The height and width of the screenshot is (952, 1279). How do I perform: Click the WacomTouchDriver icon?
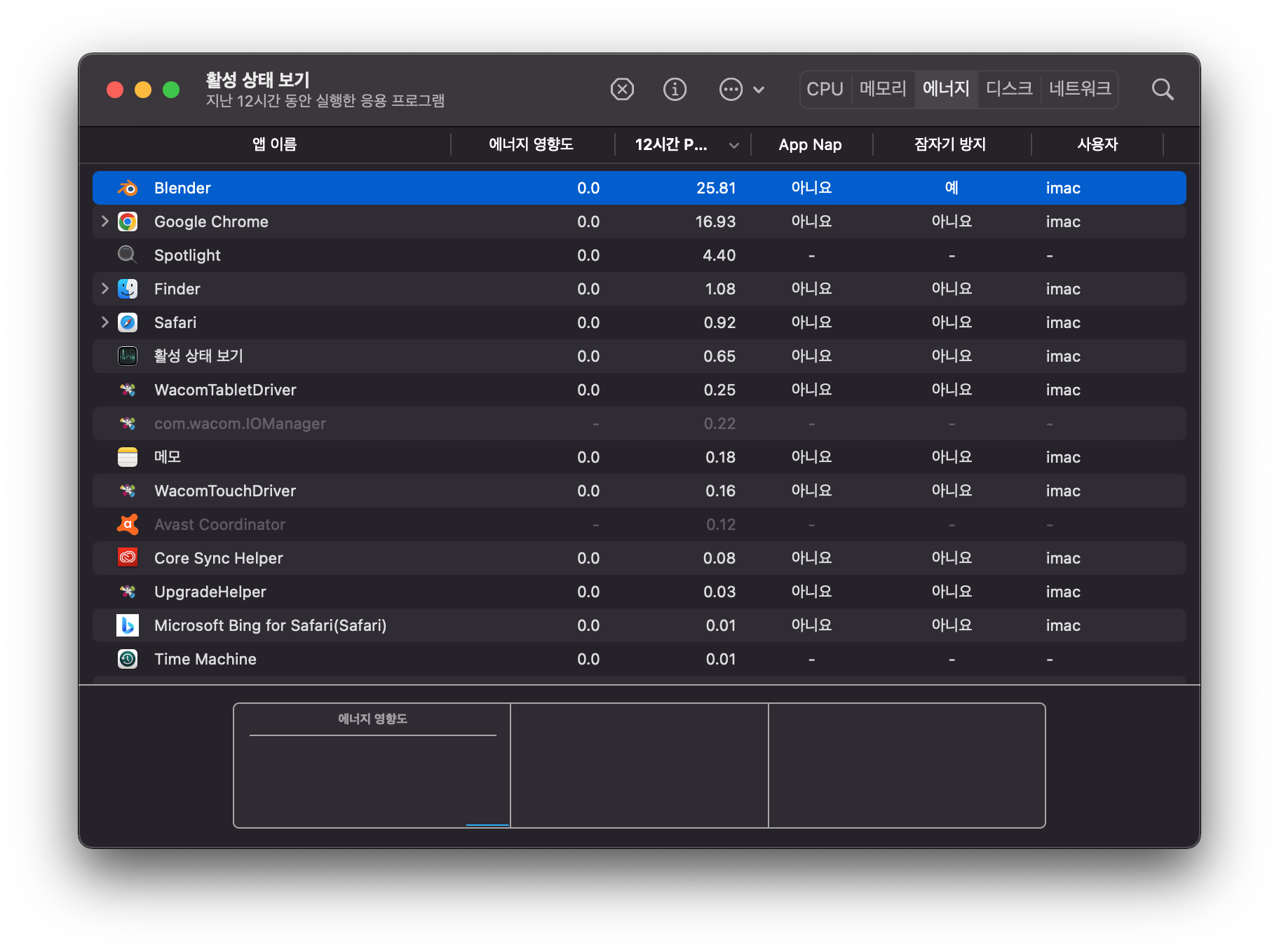point(128,491)
